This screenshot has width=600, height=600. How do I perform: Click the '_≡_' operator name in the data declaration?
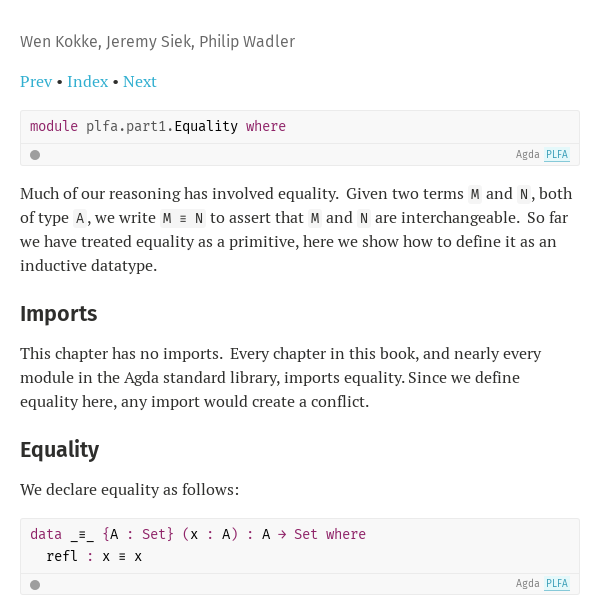point(82,535)
